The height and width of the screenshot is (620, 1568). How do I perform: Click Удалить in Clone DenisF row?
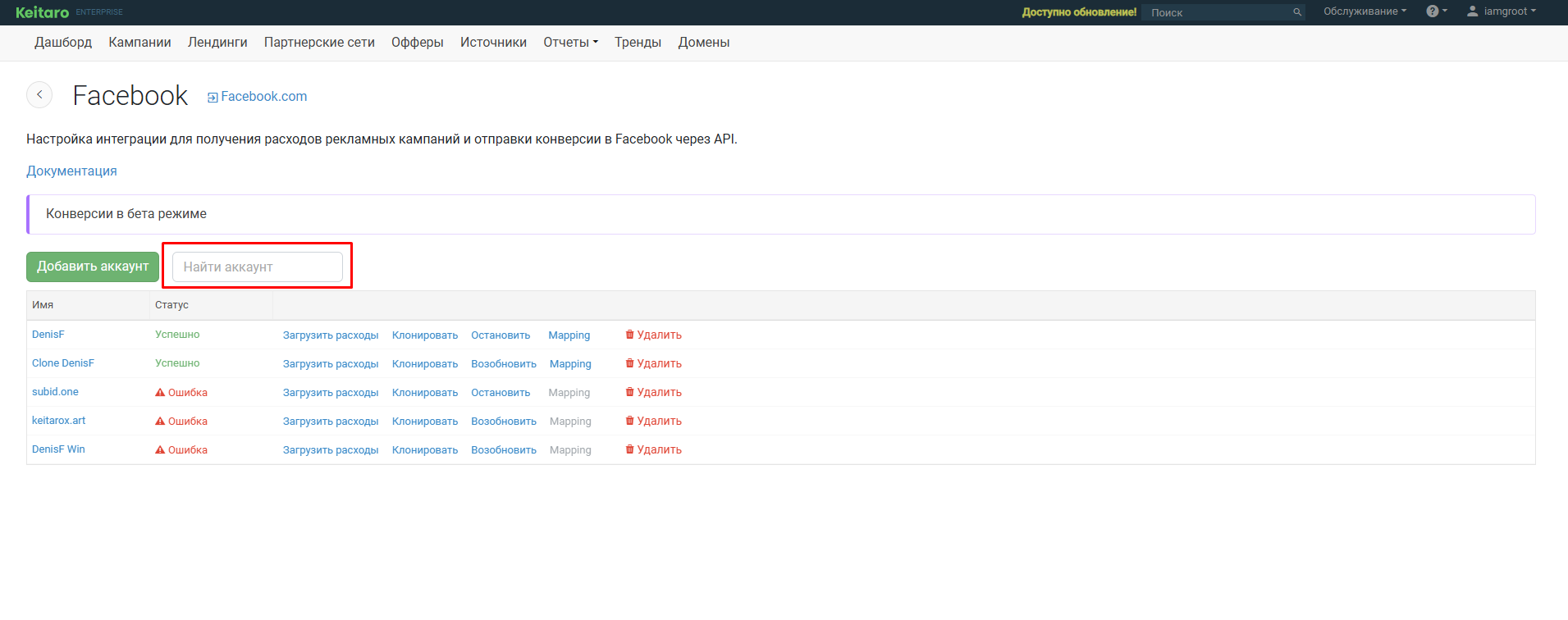click(x=653, y=364)
